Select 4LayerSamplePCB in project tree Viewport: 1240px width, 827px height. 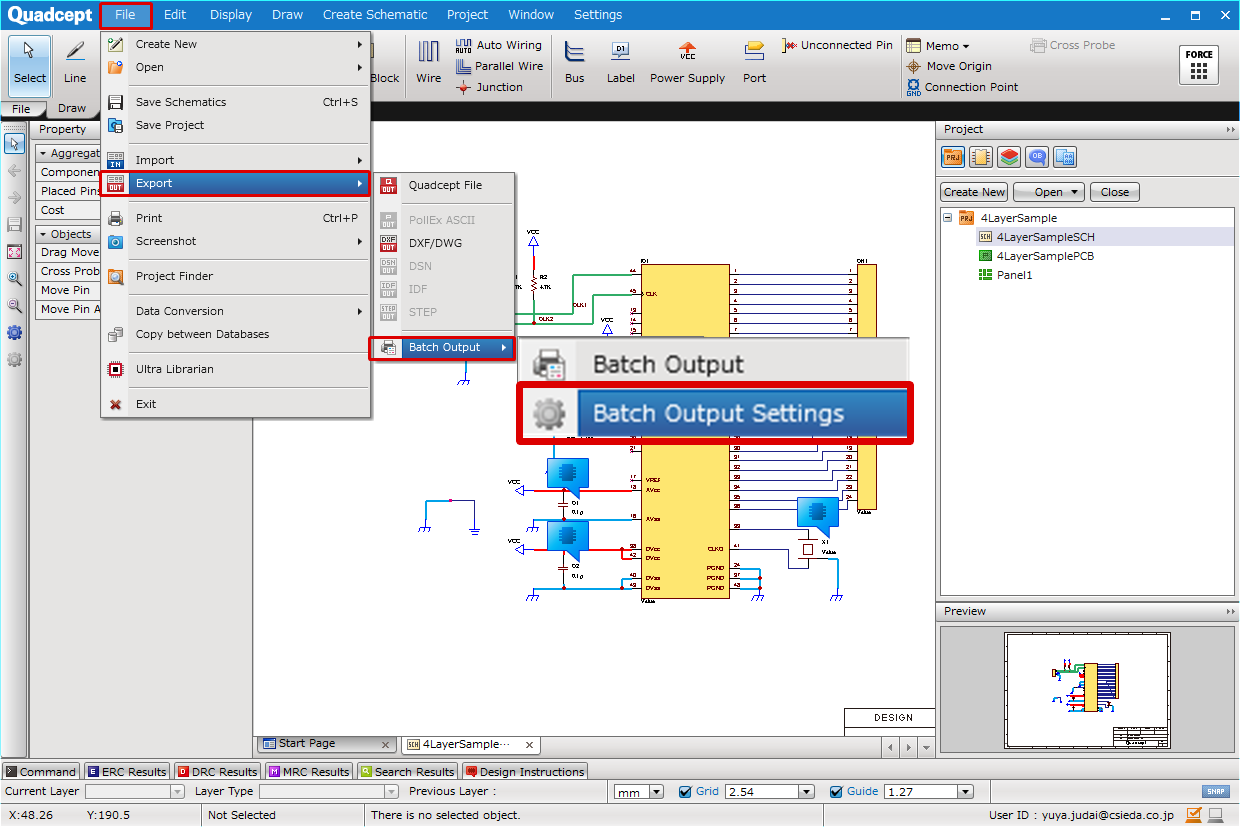1045,256
